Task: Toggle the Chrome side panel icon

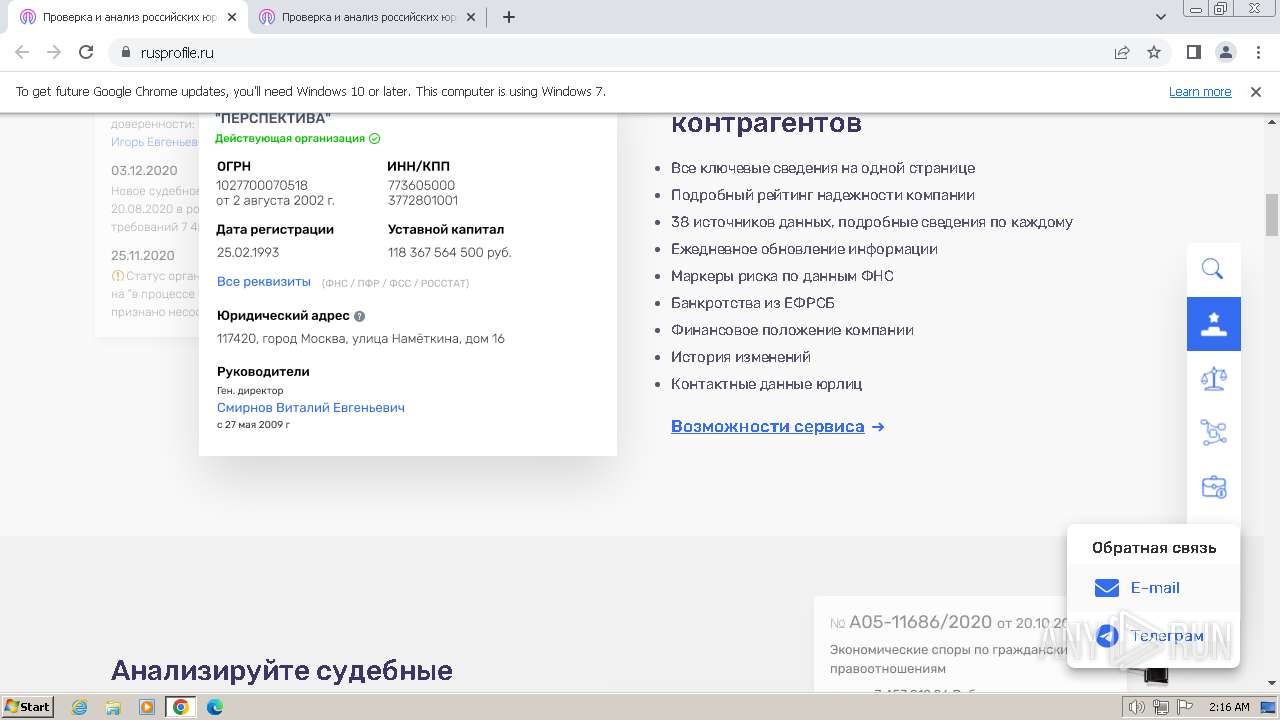Action: point(1194,53)
